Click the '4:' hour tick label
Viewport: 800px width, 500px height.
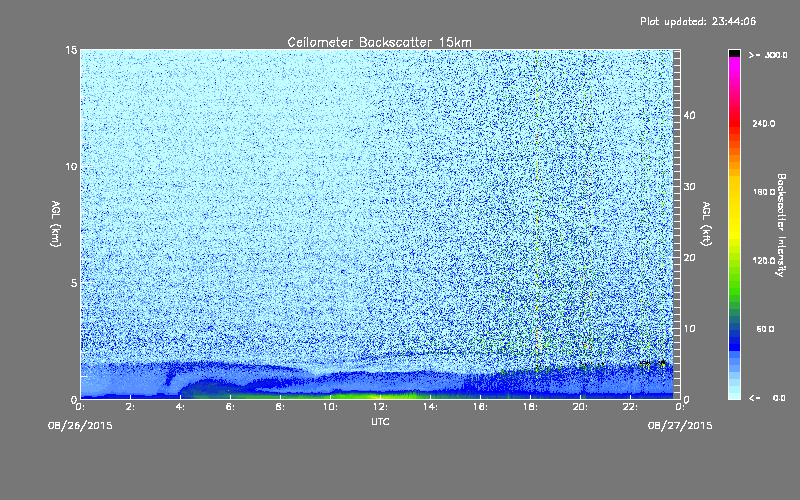tap(181, 407)
